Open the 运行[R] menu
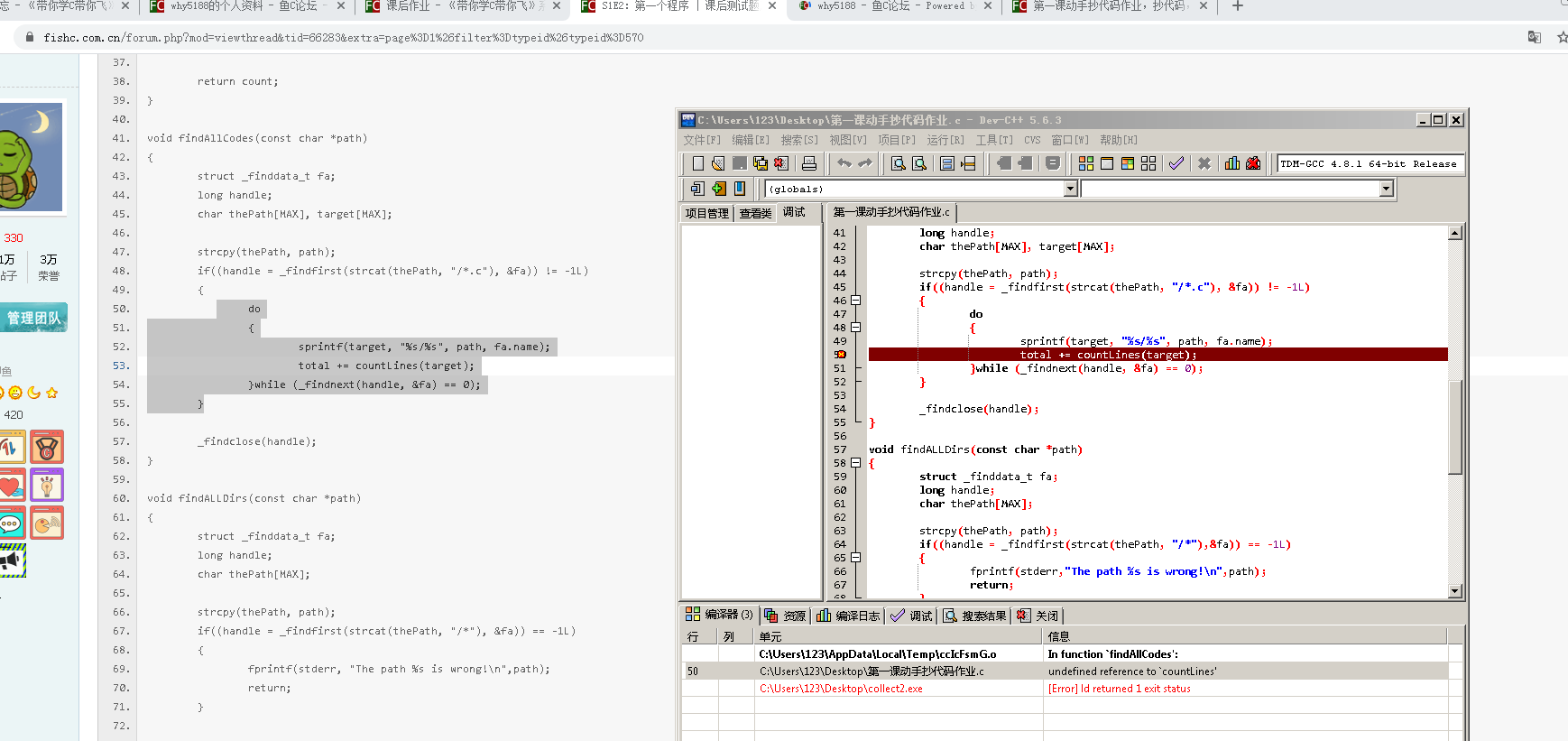The image size is (1568, 741). click(945, 140)
